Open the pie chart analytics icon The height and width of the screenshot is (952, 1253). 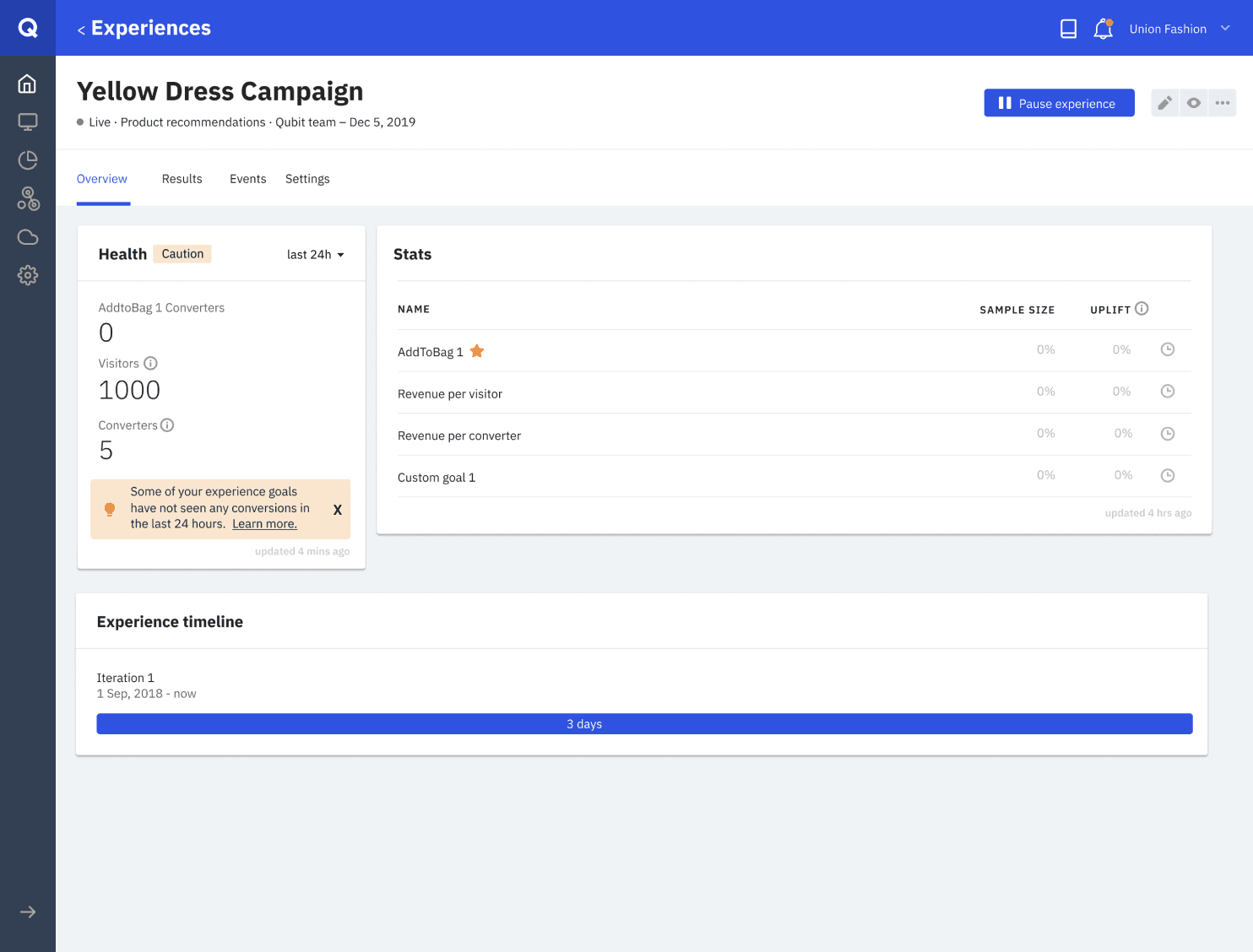pyautogui.click(x=27, y=160)
